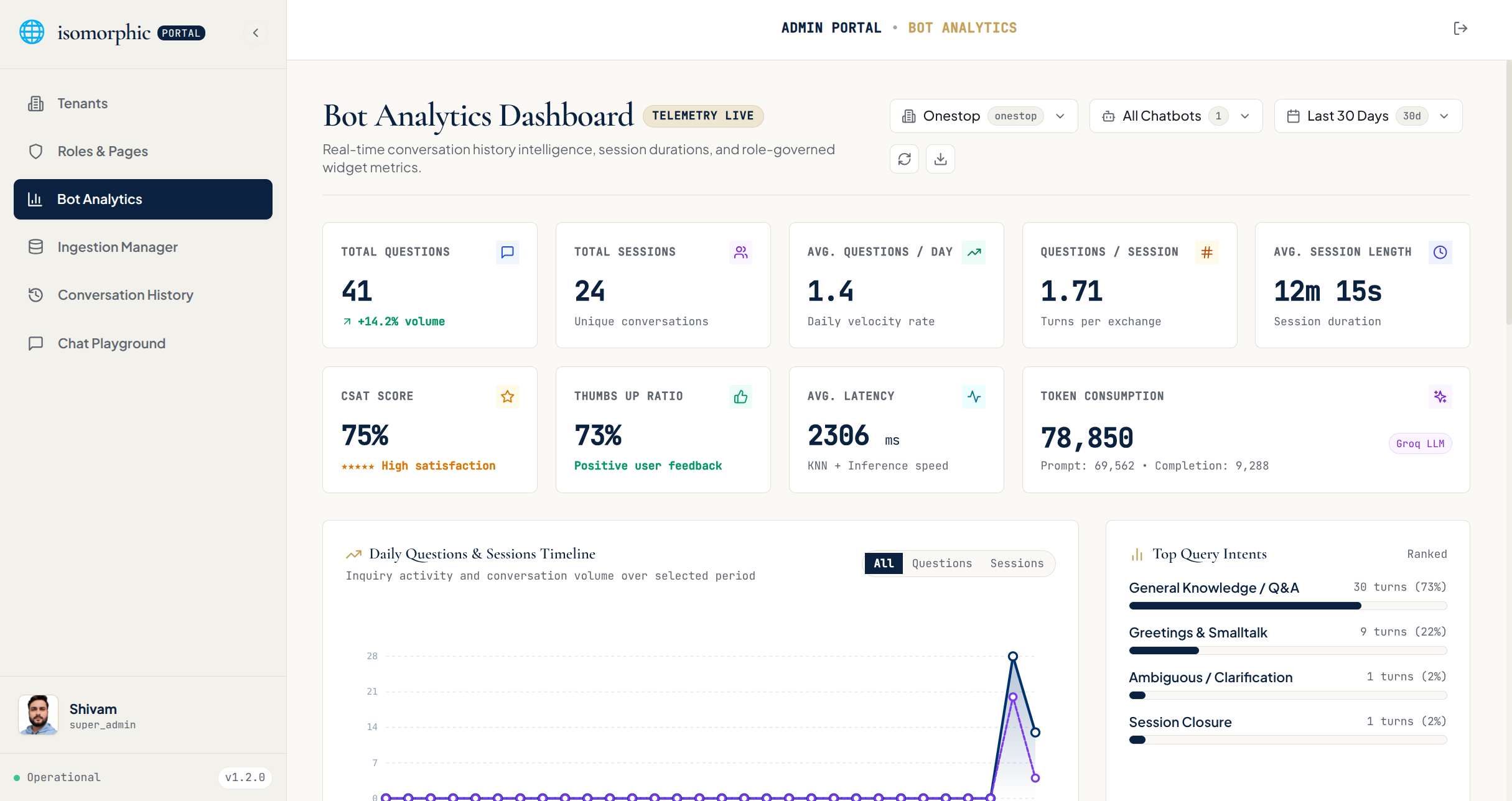The height and width of the screenshot is (801, 1512).
Task: Click the Top Query Intents chart icon
Action: [x=1137, y=554]
